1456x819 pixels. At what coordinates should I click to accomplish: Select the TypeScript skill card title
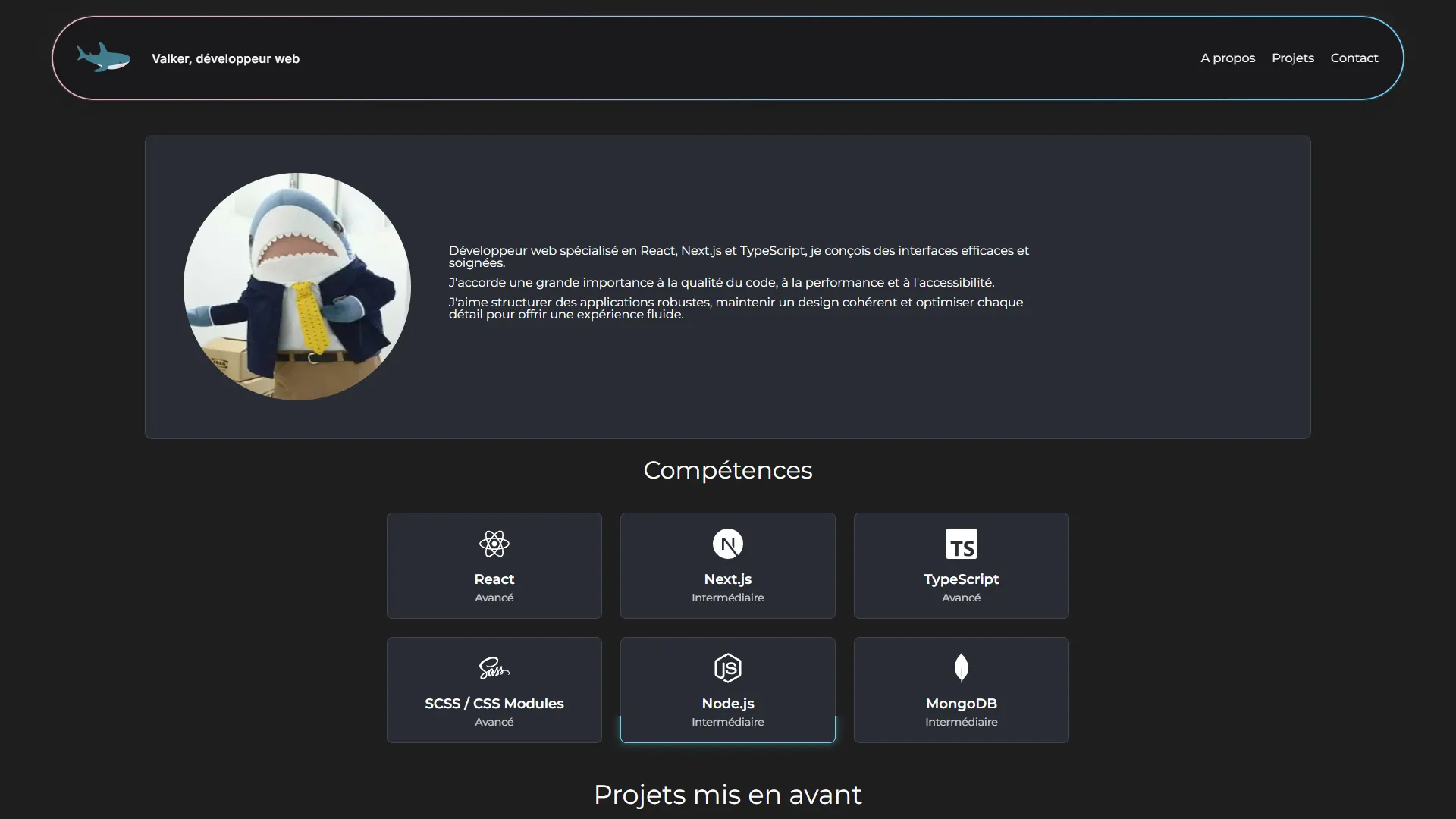click(x=962, y=579)
